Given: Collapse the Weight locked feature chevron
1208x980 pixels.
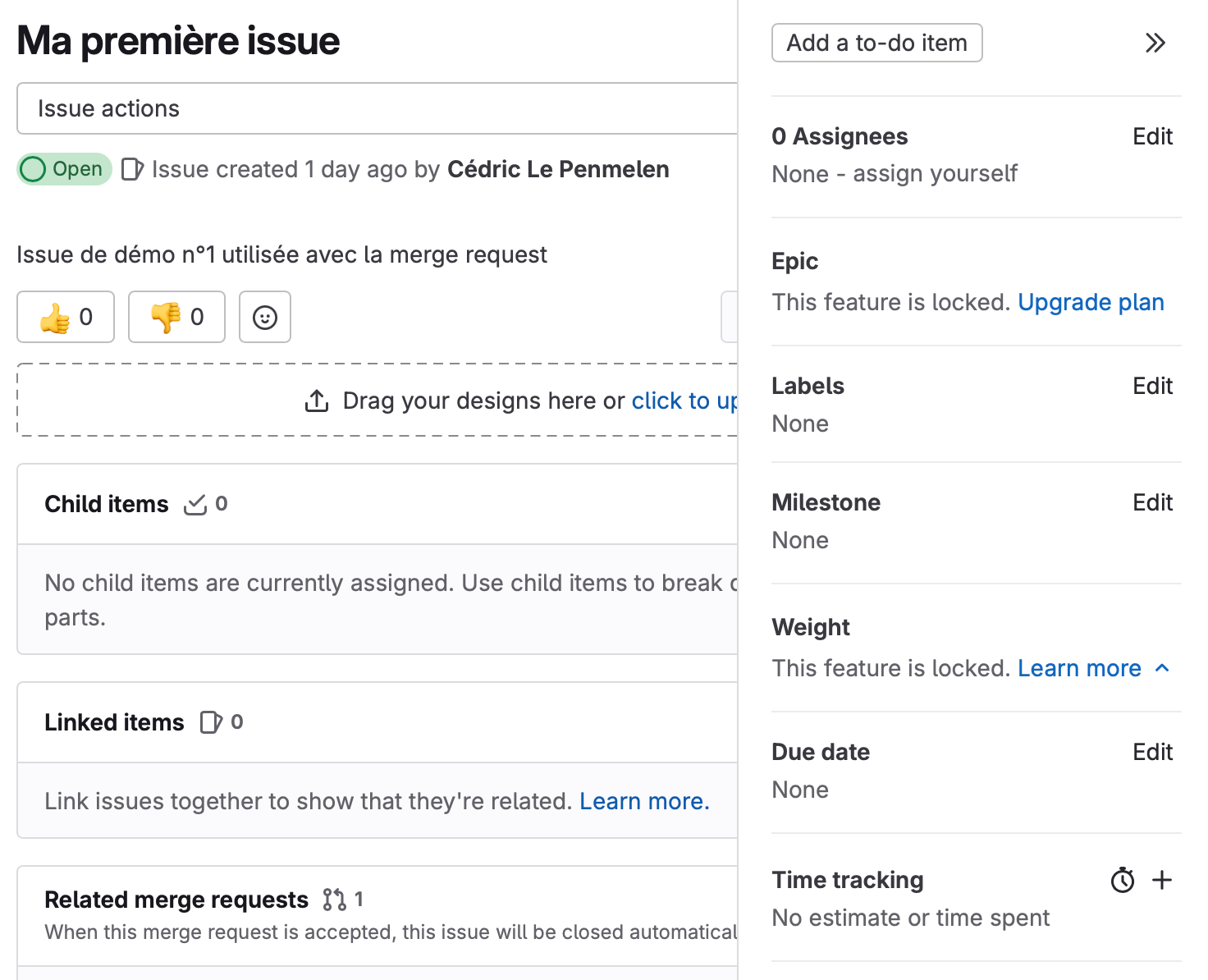Looking at the screenshot, I should pos(1162,668).
